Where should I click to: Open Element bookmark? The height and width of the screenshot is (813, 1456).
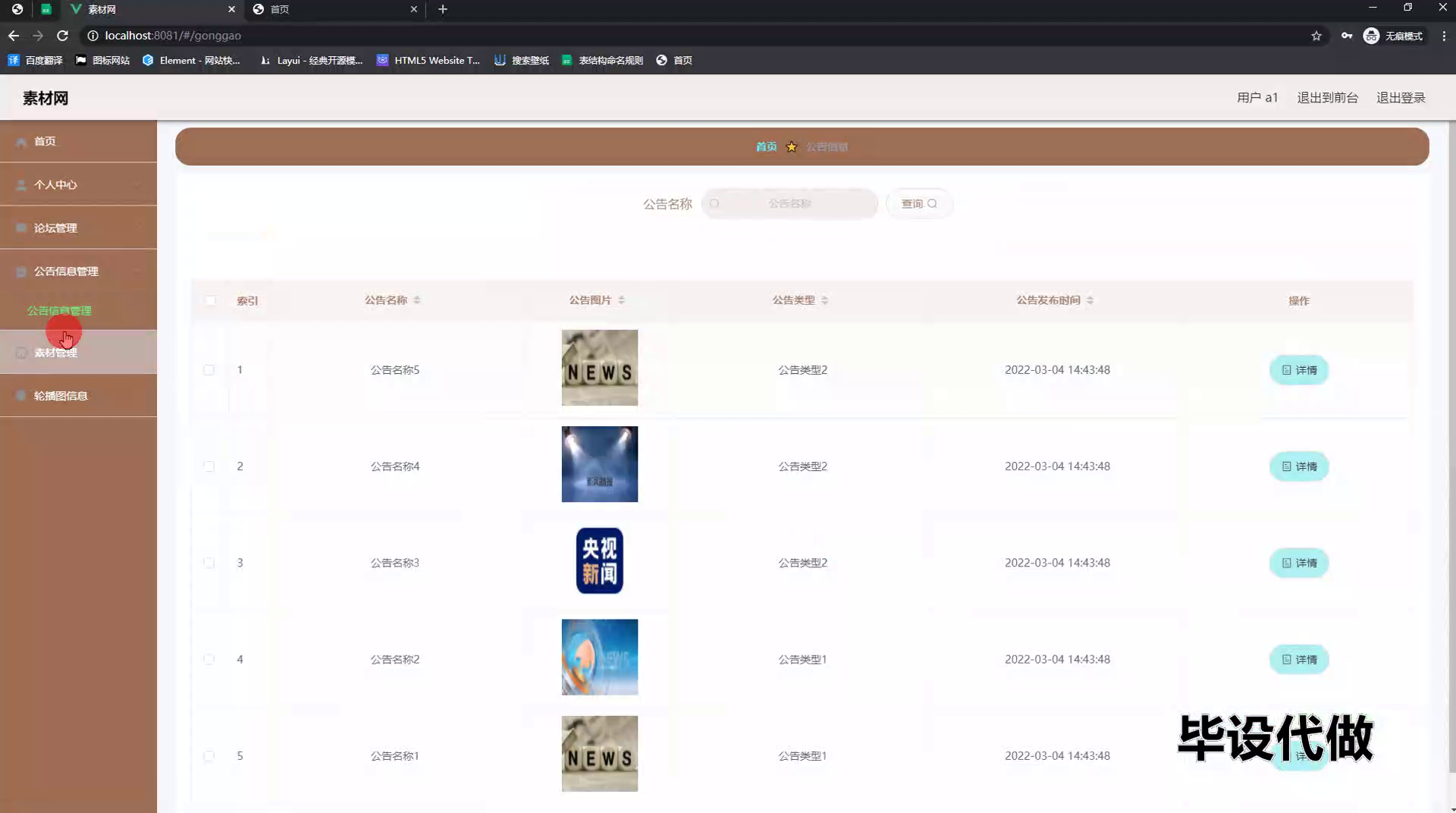[192, 60]
